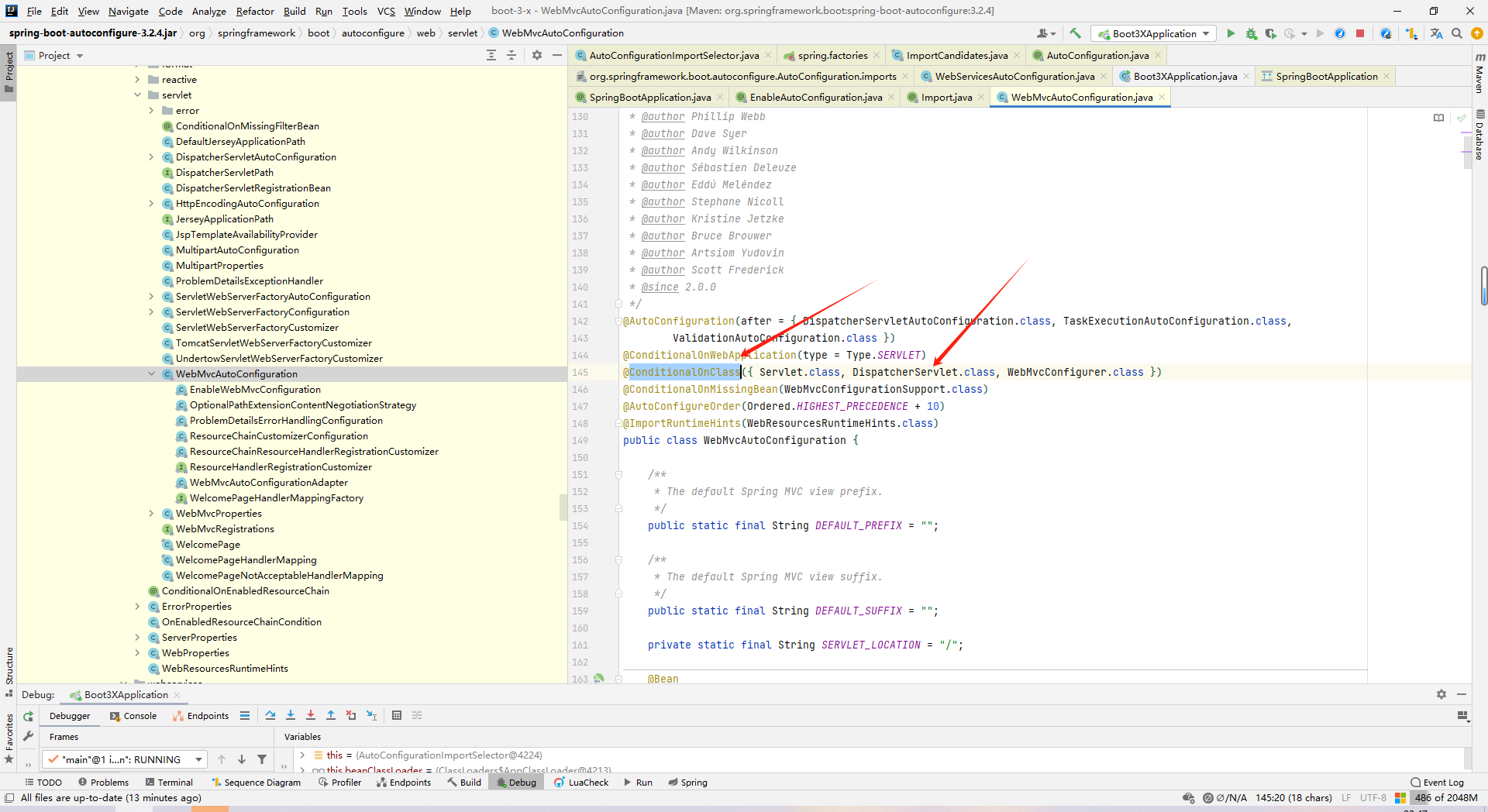This screenshot has height=812, width=1488.
Task: Click the Project tree vertical scrollbar
Action: (x=563, y=507)
